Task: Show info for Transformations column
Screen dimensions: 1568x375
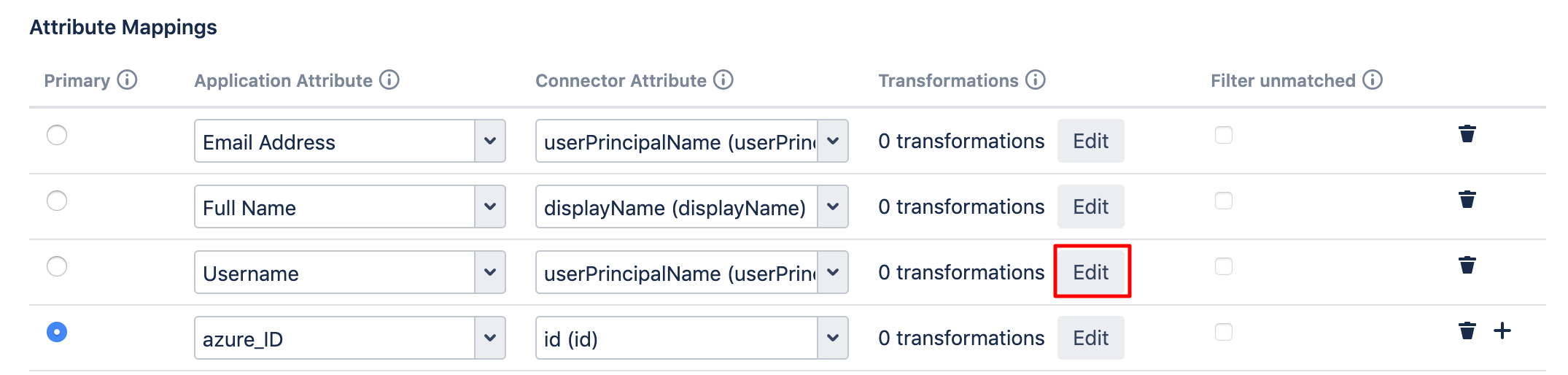Action: (x=1035, y=80)
